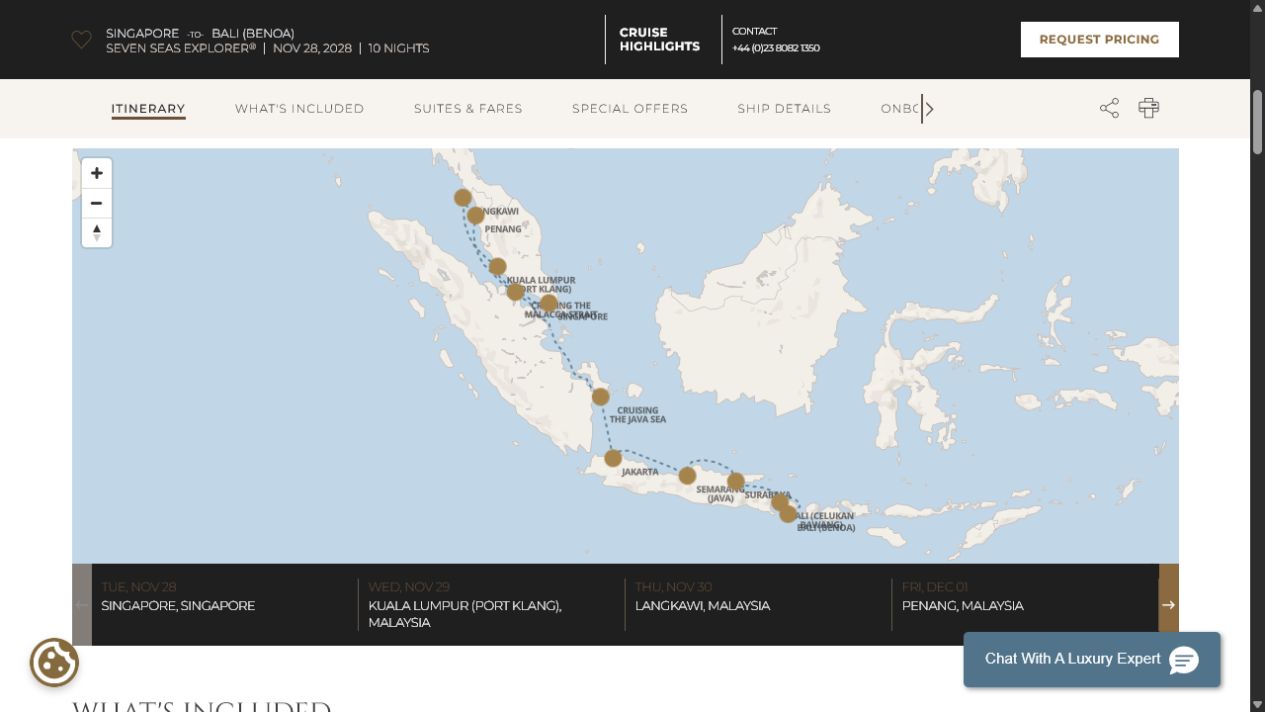Click Singapore to Bali cruise title
This screenshot has height=712, width=1265.
(200, 33)
